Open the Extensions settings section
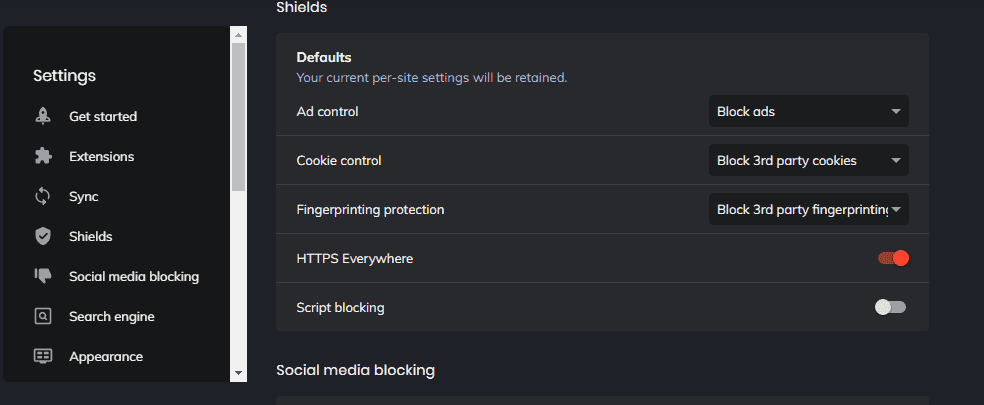Screen dimensions: 984x405 tap(102, 156)
